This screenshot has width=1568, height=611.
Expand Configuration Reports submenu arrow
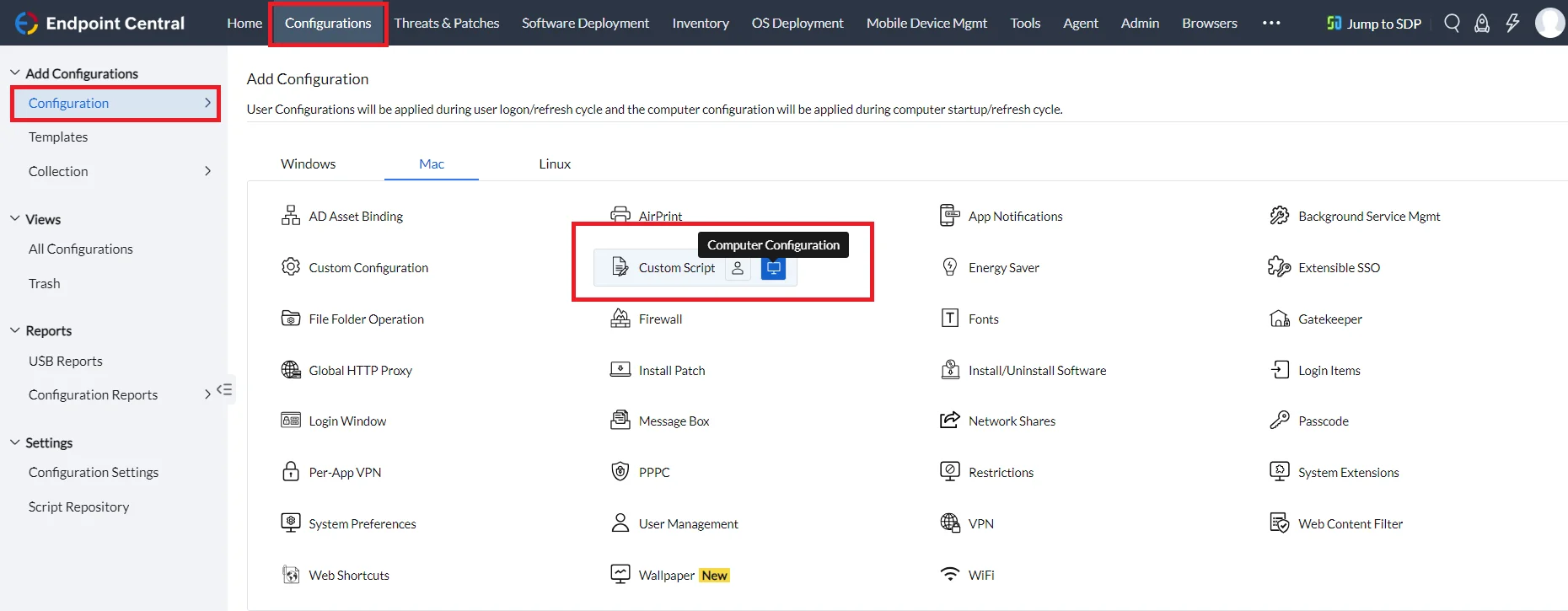click(x=207, y=394)
